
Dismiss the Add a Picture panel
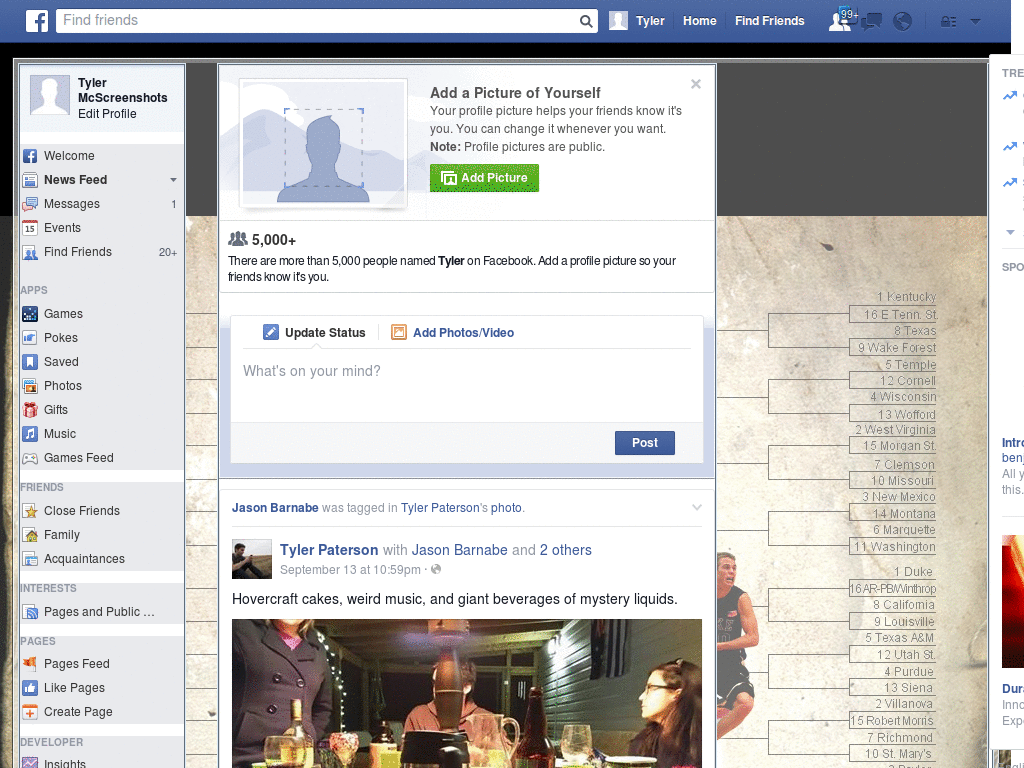[x=696, y=84]
